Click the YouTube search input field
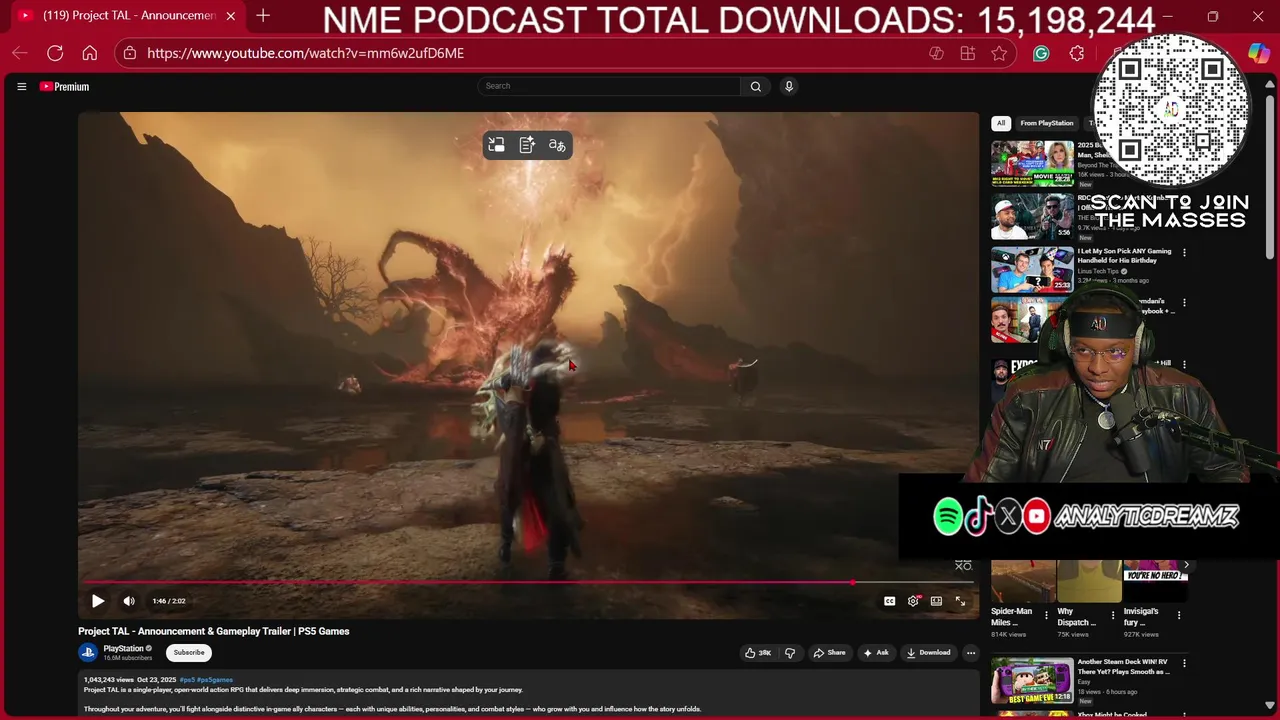The image size is (1280, 720). [609, 86]
